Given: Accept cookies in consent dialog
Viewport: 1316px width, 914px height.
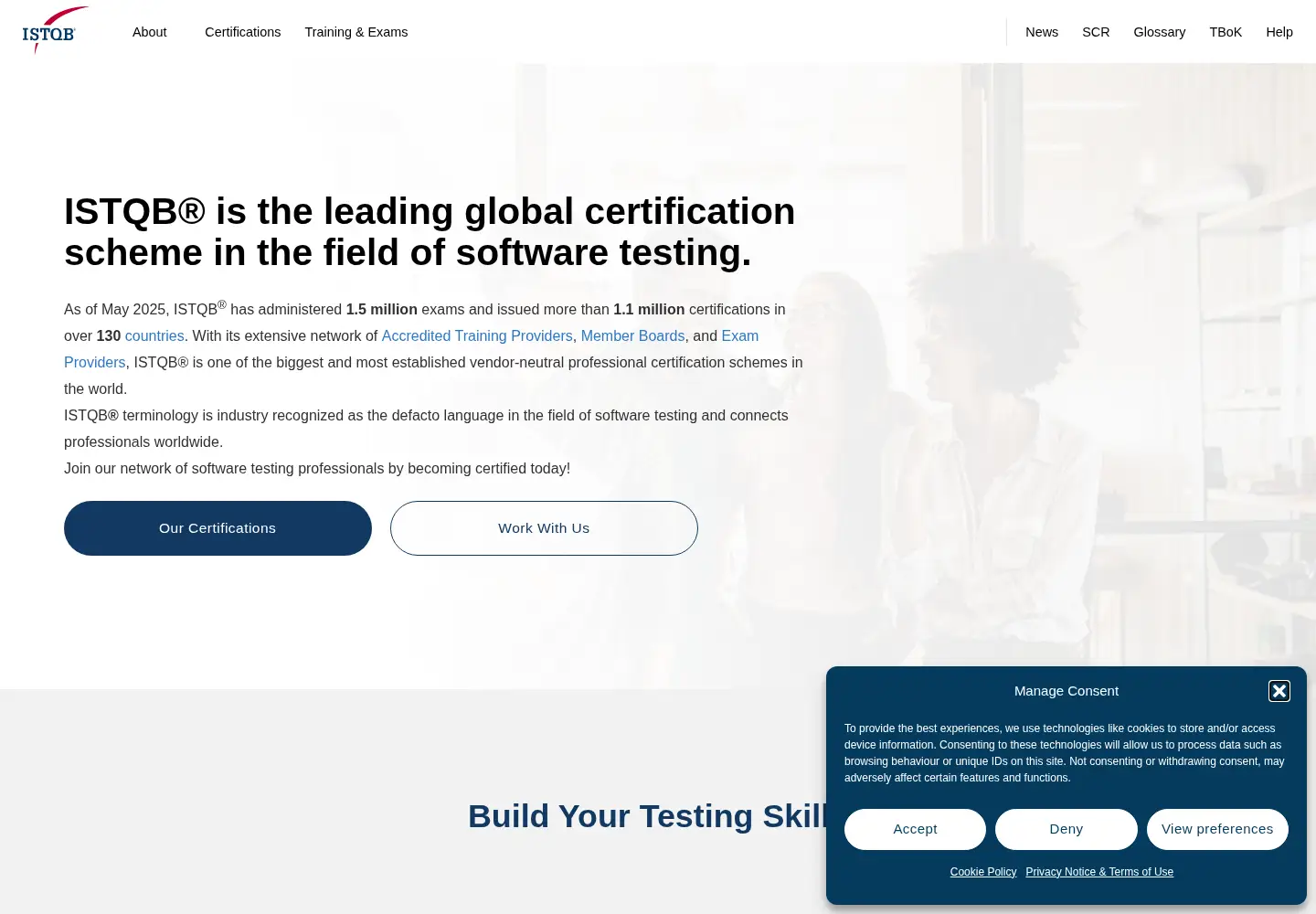Looking at the screenshot, I should point(915,829).
